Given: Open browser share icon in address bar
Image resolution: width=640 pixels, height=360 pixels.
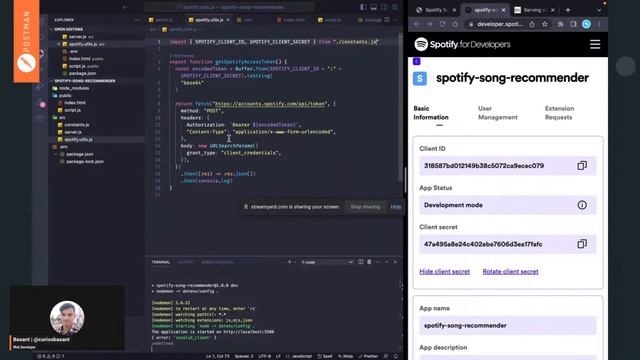Looking at the screenshot, I should point(532,24).
